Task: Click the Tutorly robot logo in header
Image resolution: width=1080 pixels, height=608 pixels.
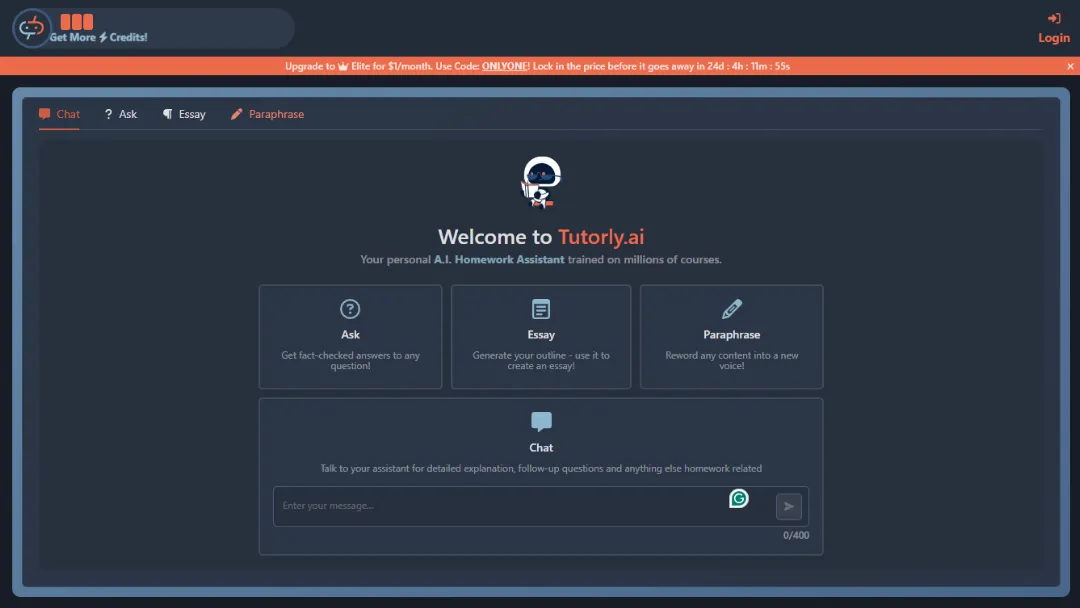Action: [x=31, y=28]
